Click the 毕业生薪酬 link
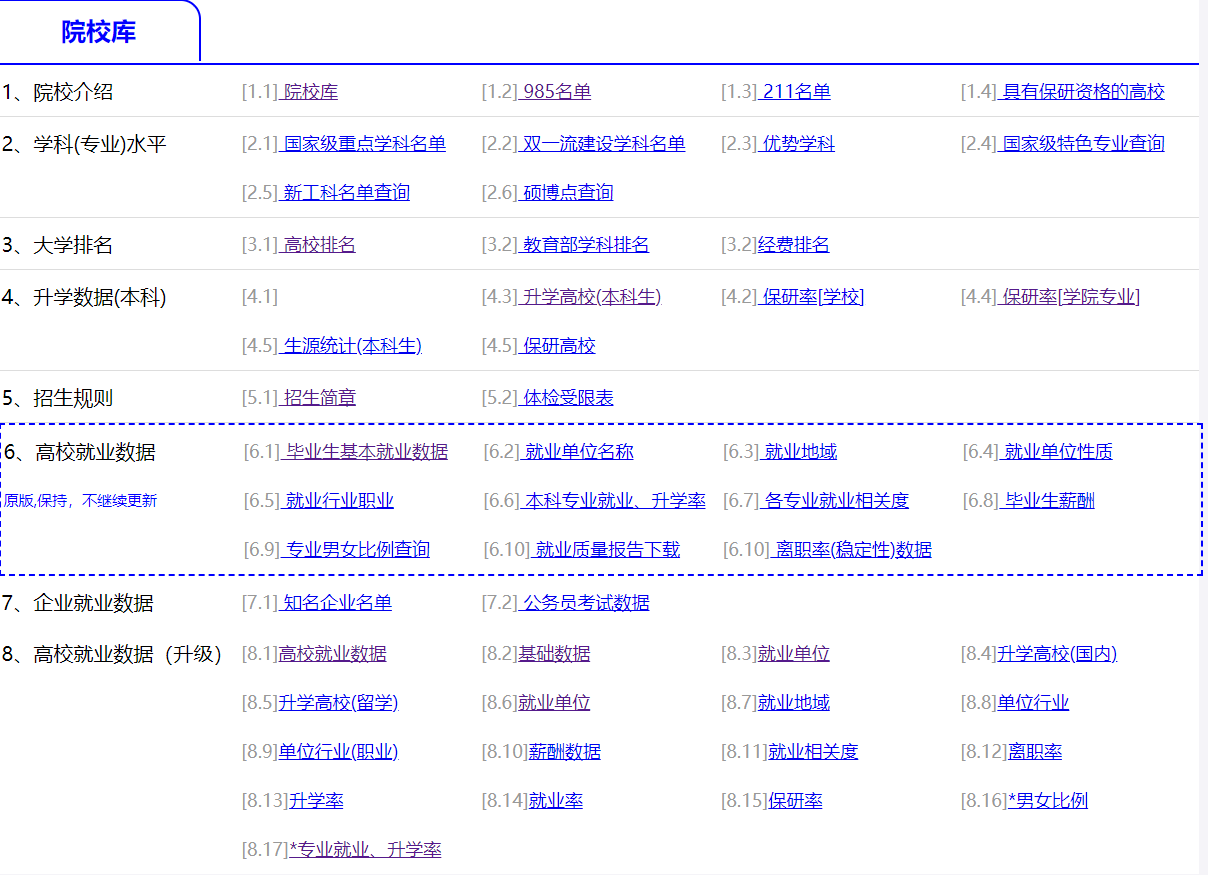 coord(1048,501)
